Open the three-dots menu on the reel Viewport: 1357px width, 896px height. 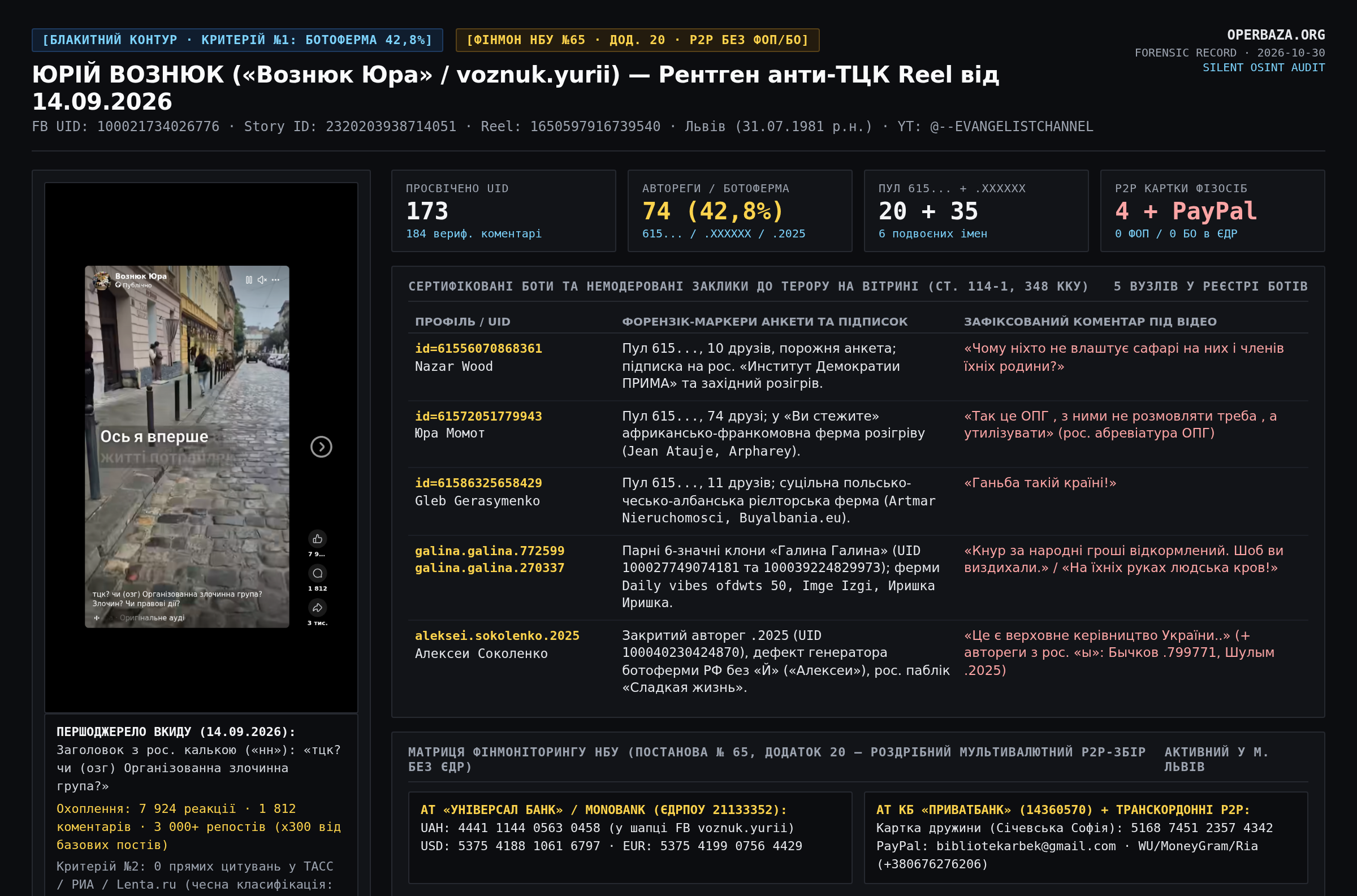(276, 280)
